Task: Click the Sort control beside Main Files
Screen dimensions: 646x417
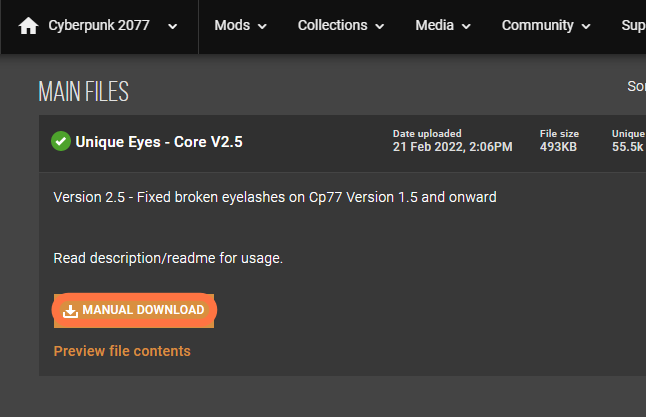Action: coord(636,86)
